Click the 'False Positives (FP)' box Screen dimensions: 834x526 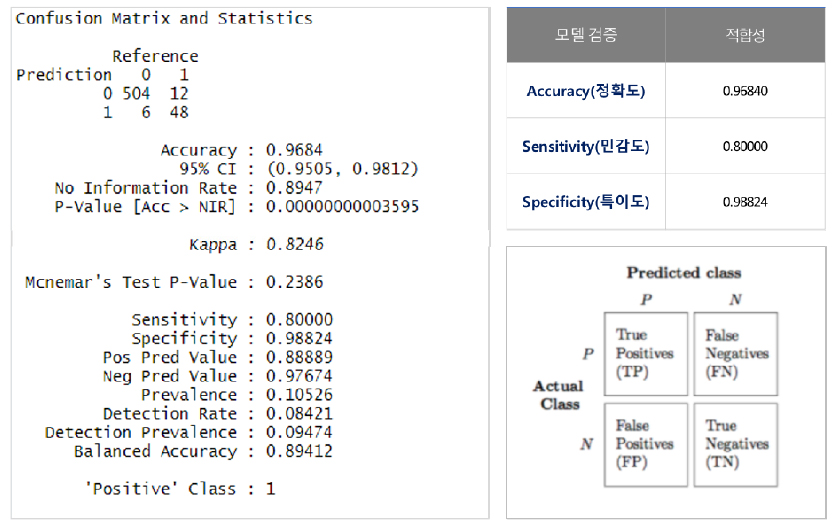click(x=646, y=445)
